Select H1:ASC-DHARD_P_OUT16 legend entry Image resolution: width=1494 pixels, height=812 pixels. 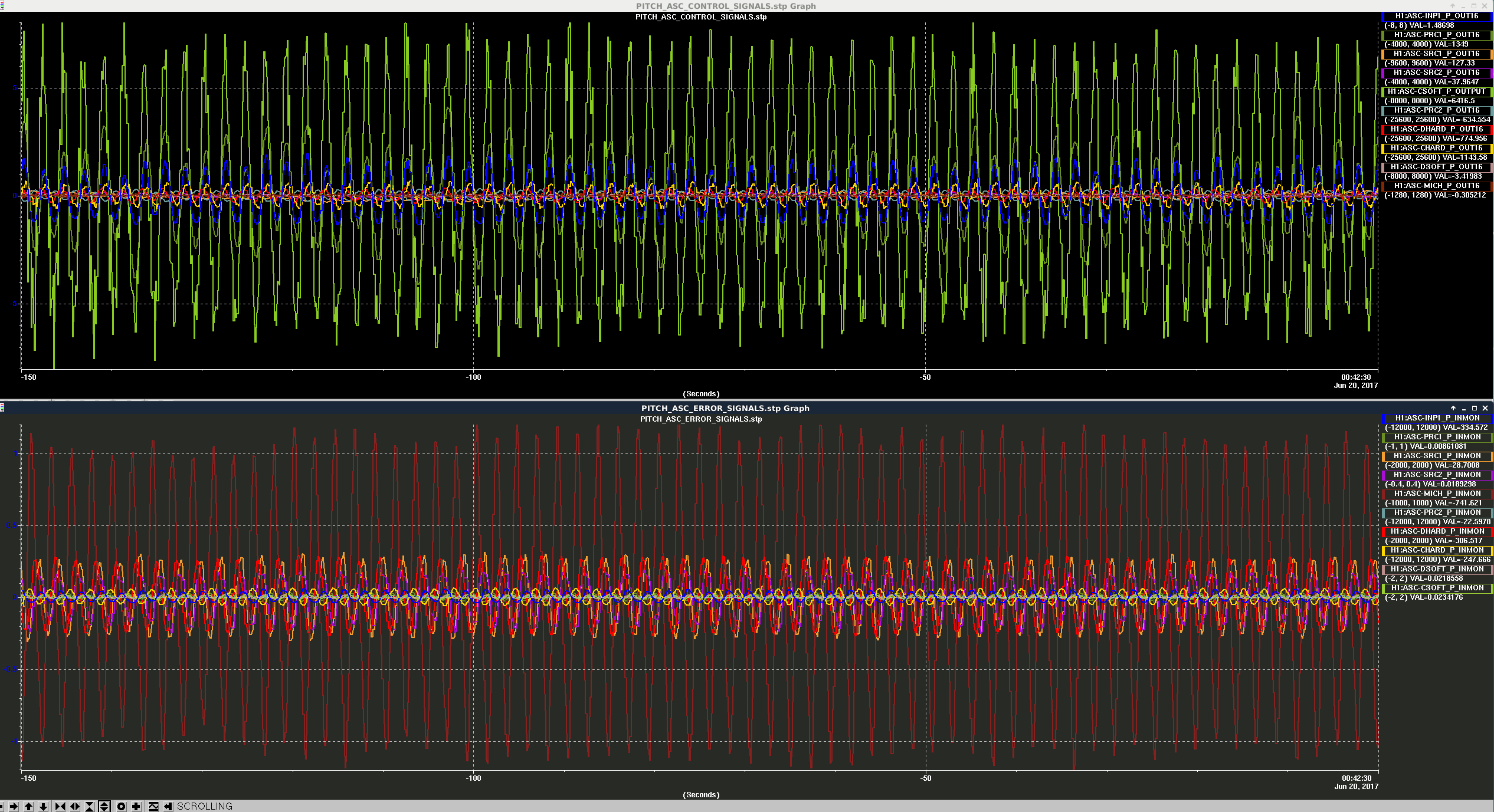click(1437, 129)
